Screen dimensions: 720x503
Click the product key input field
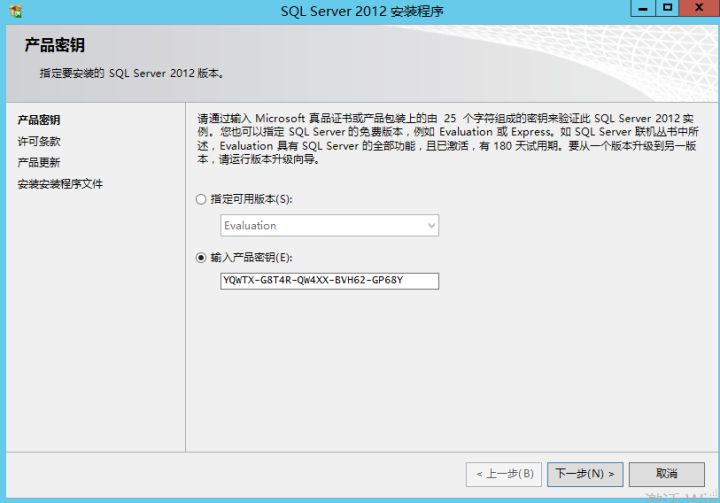[x=329, y=281]
